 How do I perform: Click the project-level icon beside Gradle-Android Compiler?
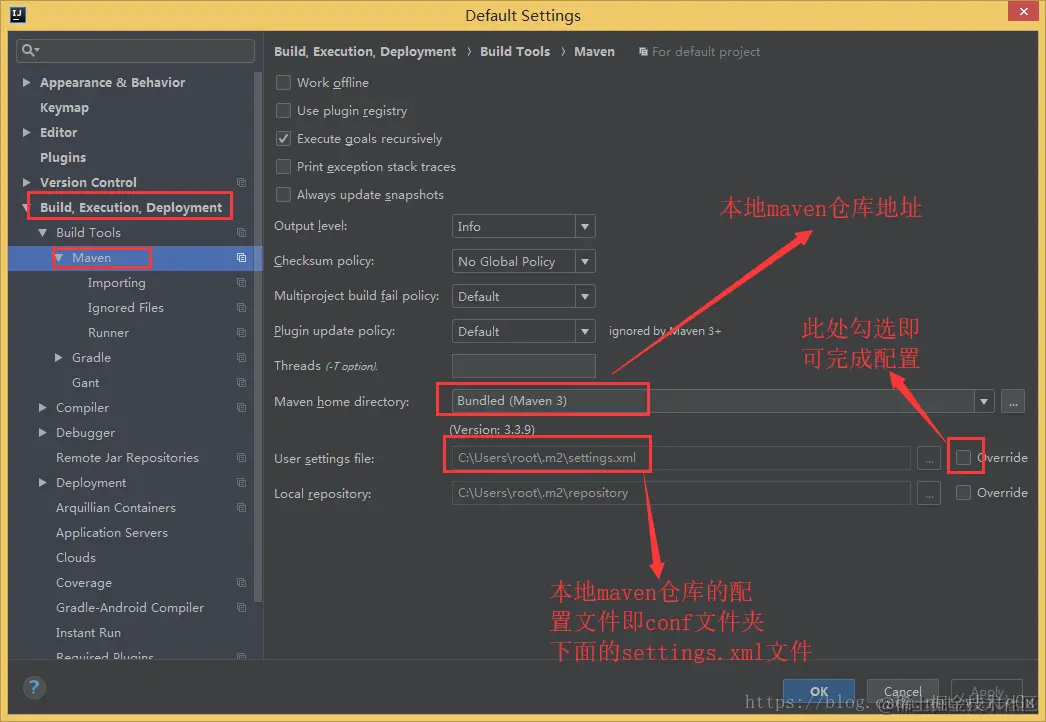[241, 608]
